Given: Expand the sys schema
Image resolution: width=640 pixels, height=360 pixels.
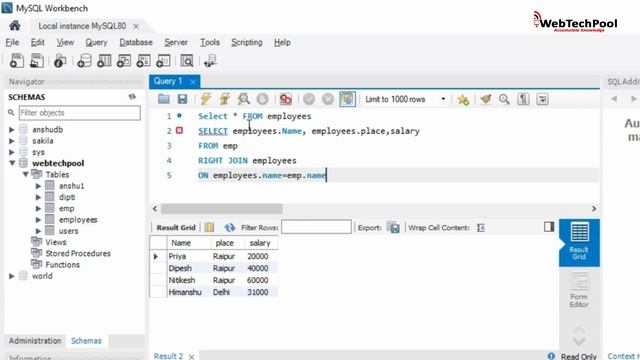Looking at the screenshot, I should (x=11, y=152).
